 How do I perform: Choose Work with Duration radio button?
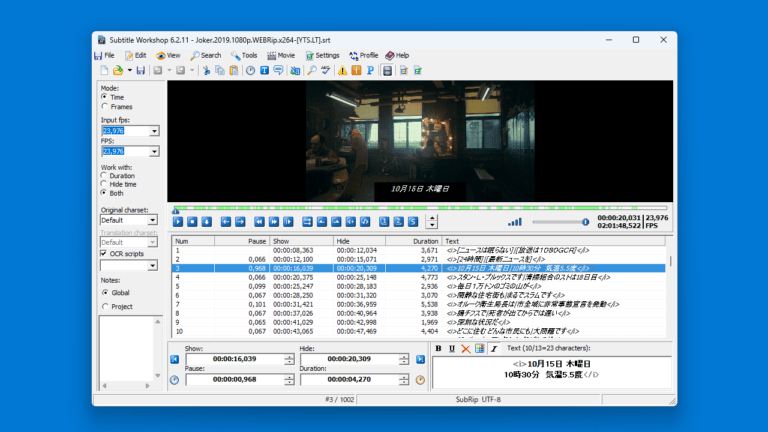click(x=104, y=175)
